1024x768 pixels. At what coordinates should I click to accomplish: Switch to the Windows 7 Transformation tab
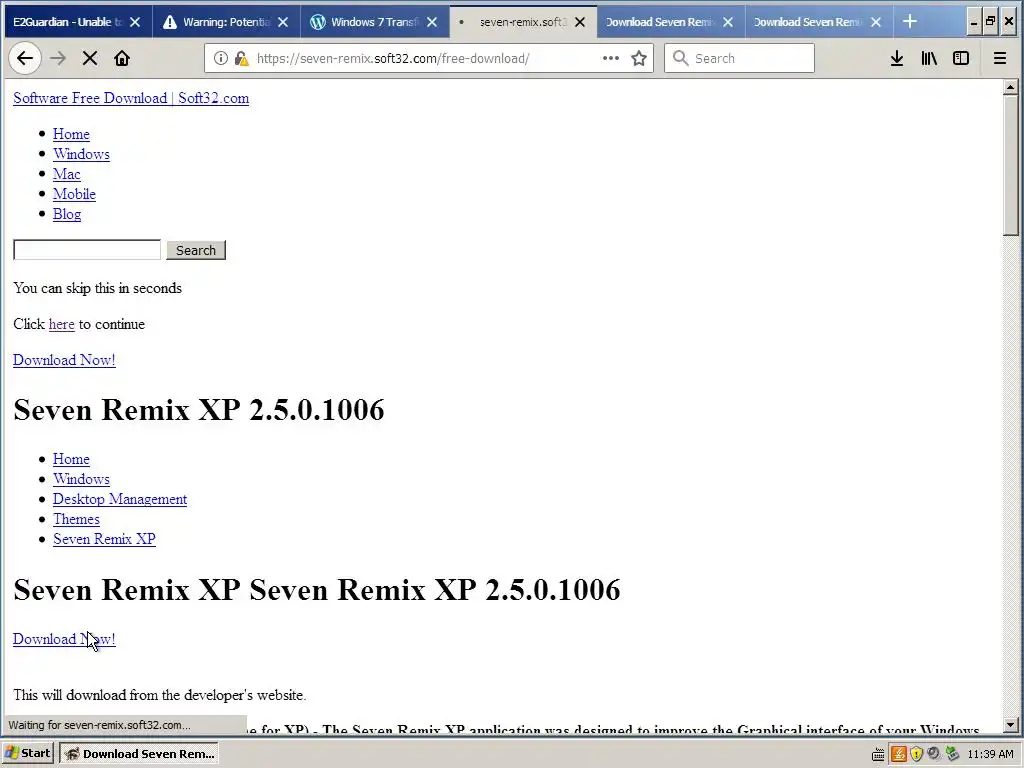[x=375, y=22]
